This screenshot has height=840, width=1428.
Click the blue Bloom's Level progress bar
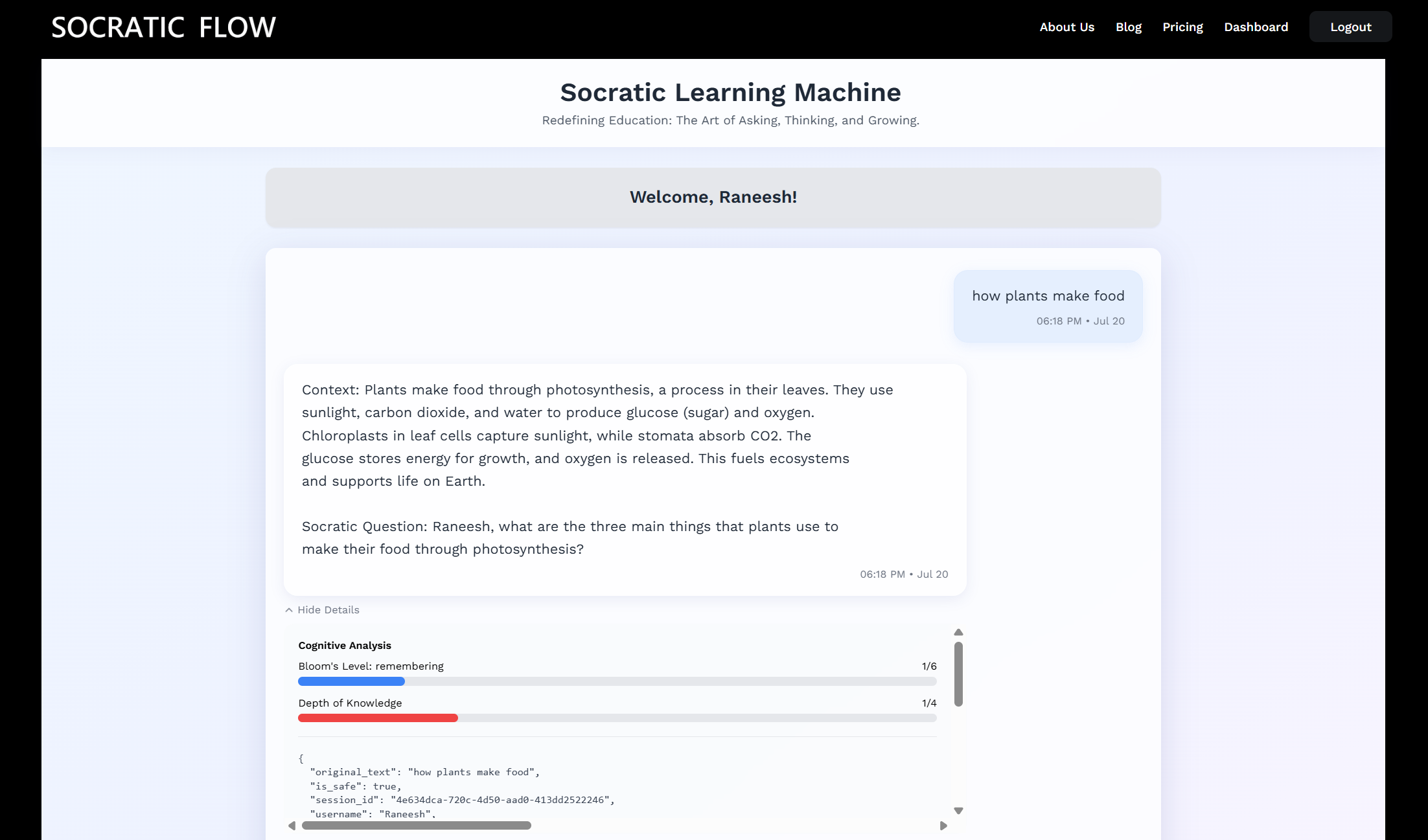351,681
